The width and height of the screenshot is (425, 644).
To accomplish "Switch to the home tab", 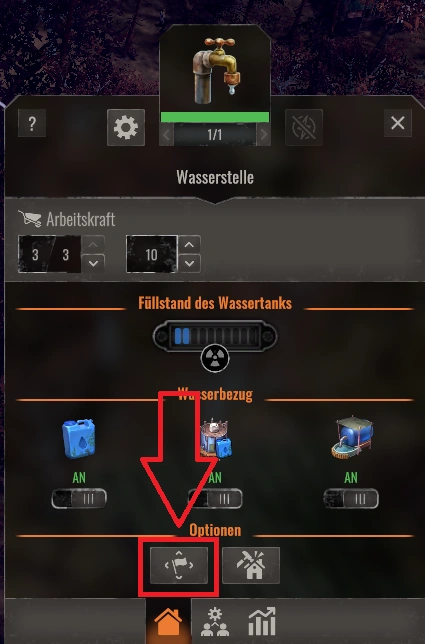I will coord(168,622).
